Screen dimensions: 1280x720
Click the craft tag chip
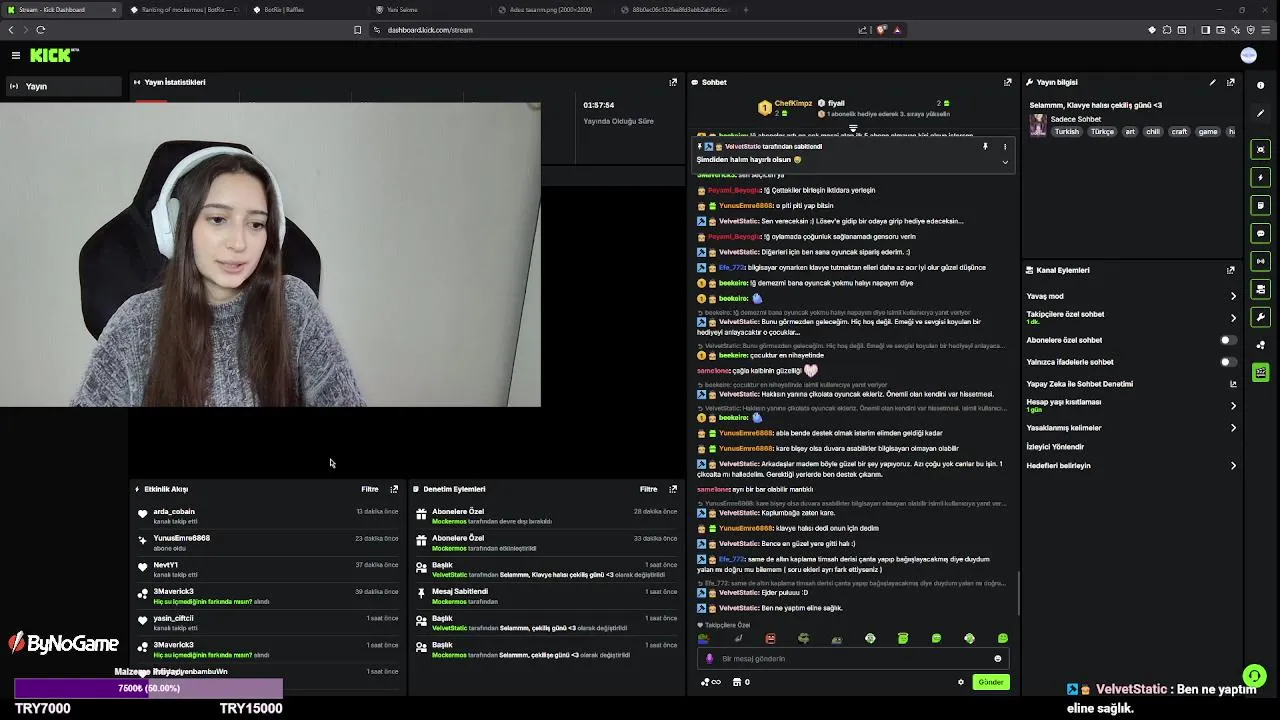tap(1180, 132)
